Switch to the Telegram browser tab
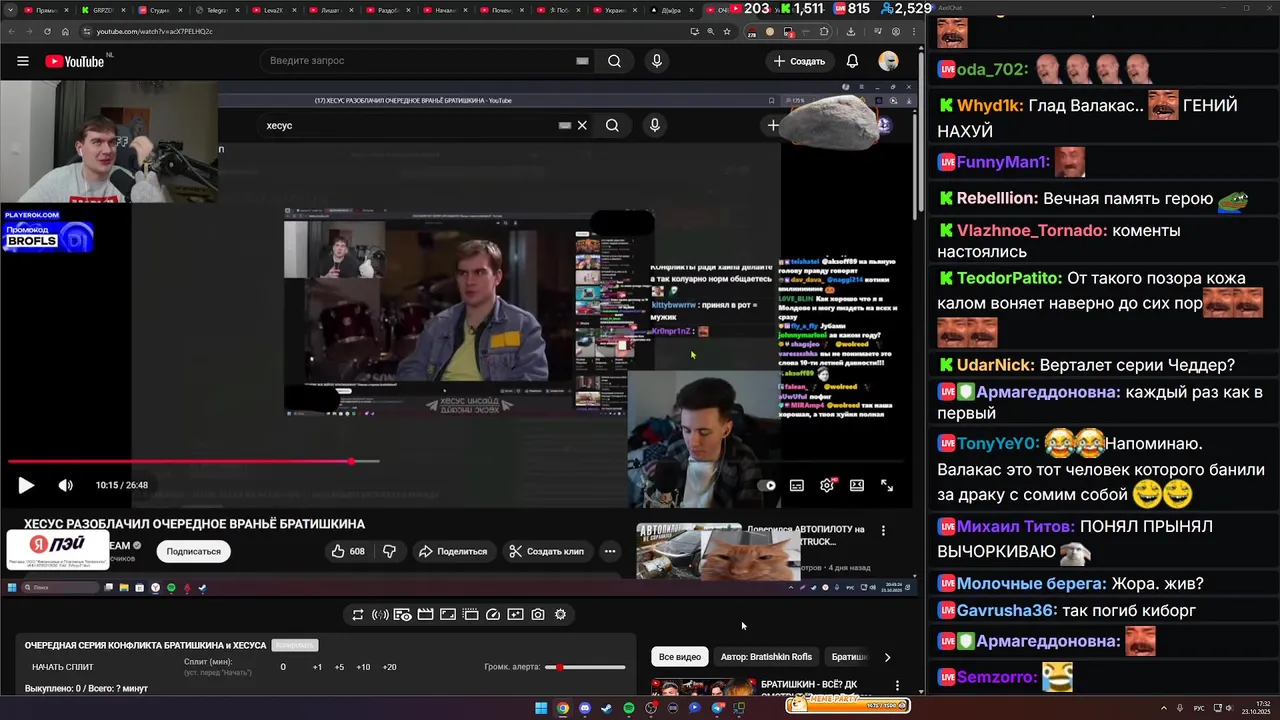 [x=216, y=10]
